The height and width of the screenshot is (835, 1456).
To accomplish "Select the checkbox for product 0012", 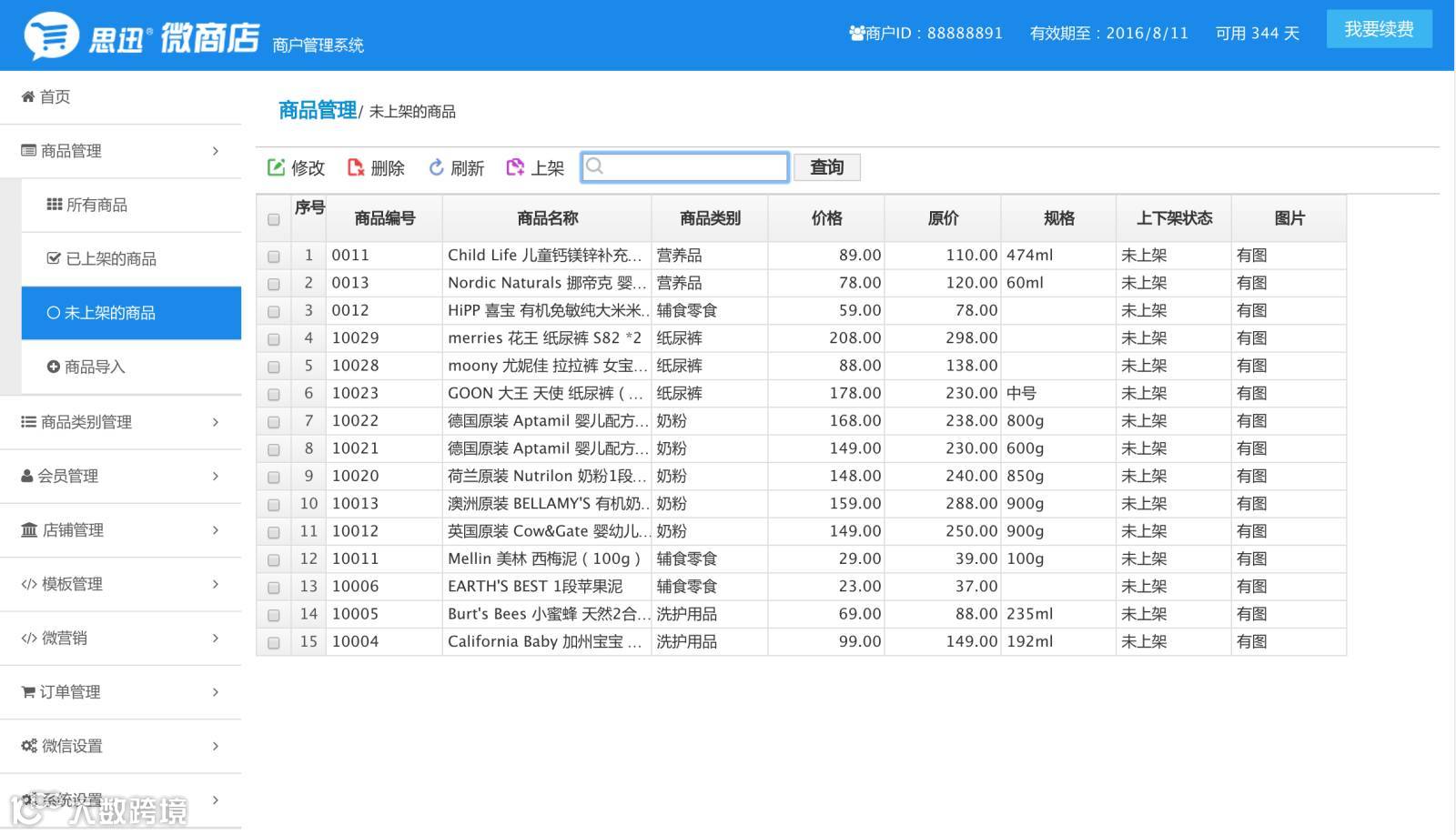I will pos(274,312).
